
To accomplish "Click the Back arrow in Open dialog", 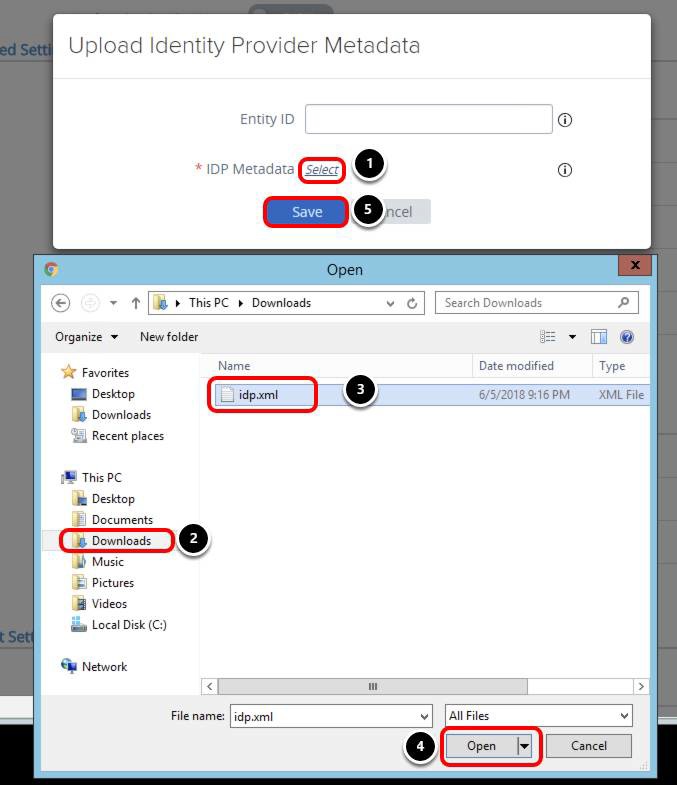I will pos(61,303).
